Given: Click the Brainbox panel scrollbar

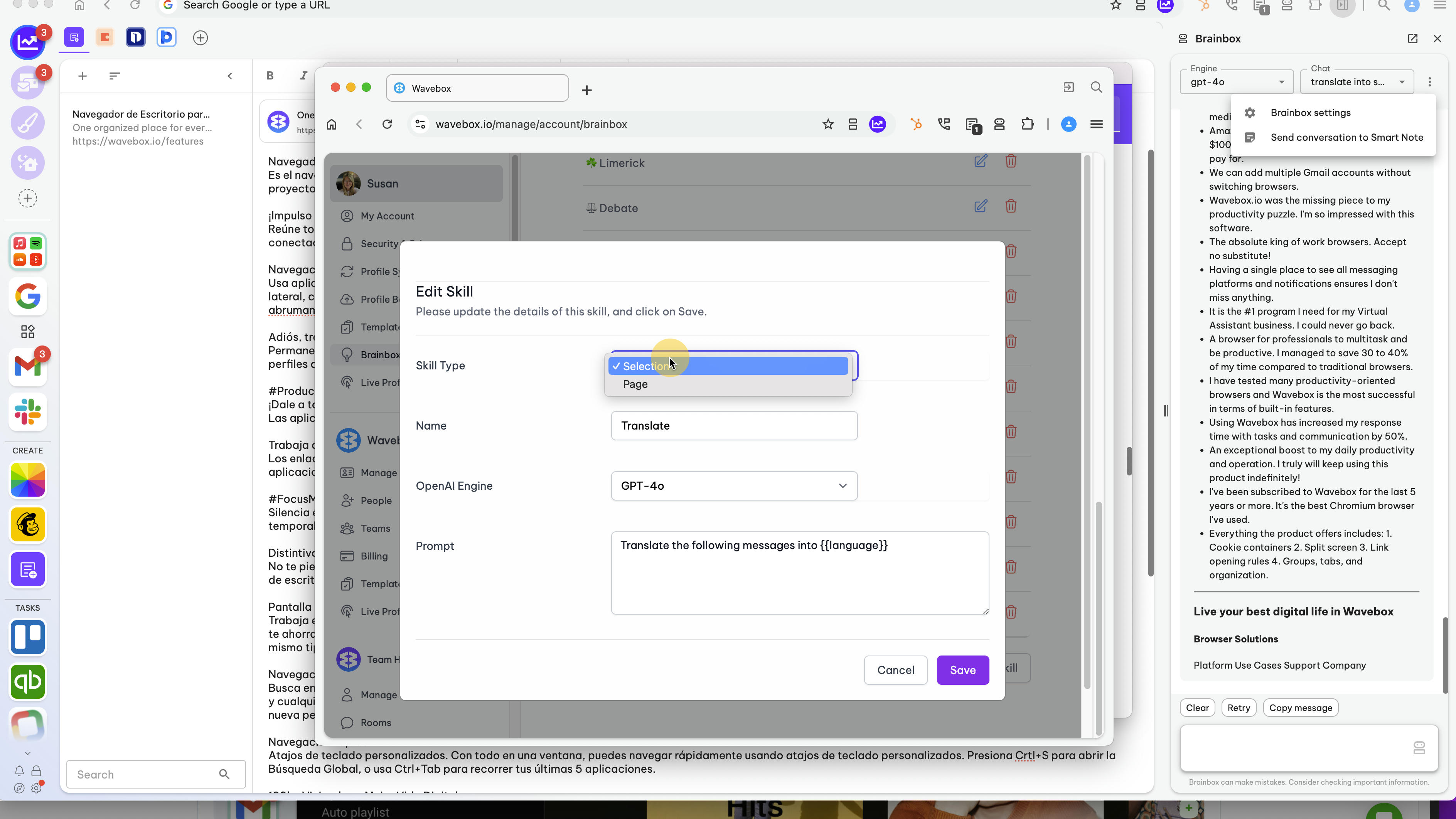Looking at the screenshot, I should click(1446, 656).
